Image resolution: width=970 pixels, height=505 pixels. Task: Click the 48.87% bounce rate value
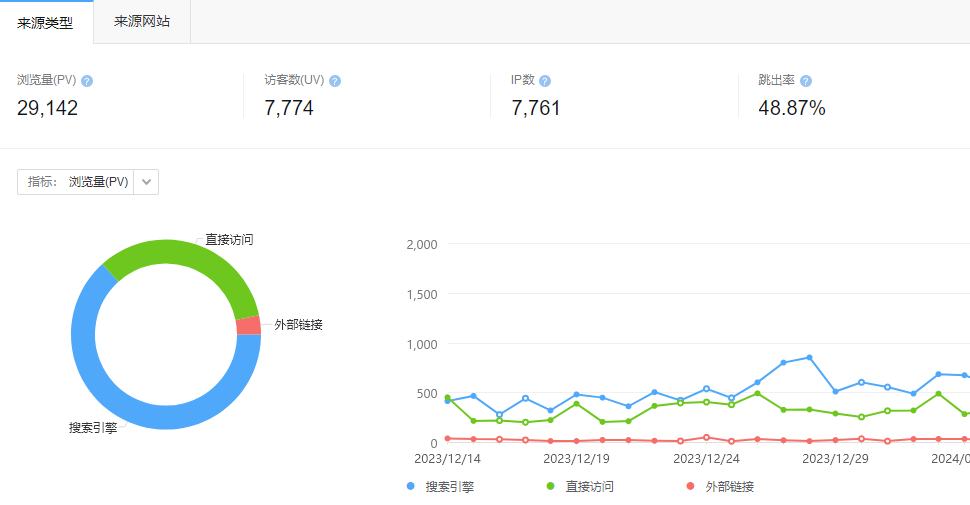coord(792,108)
